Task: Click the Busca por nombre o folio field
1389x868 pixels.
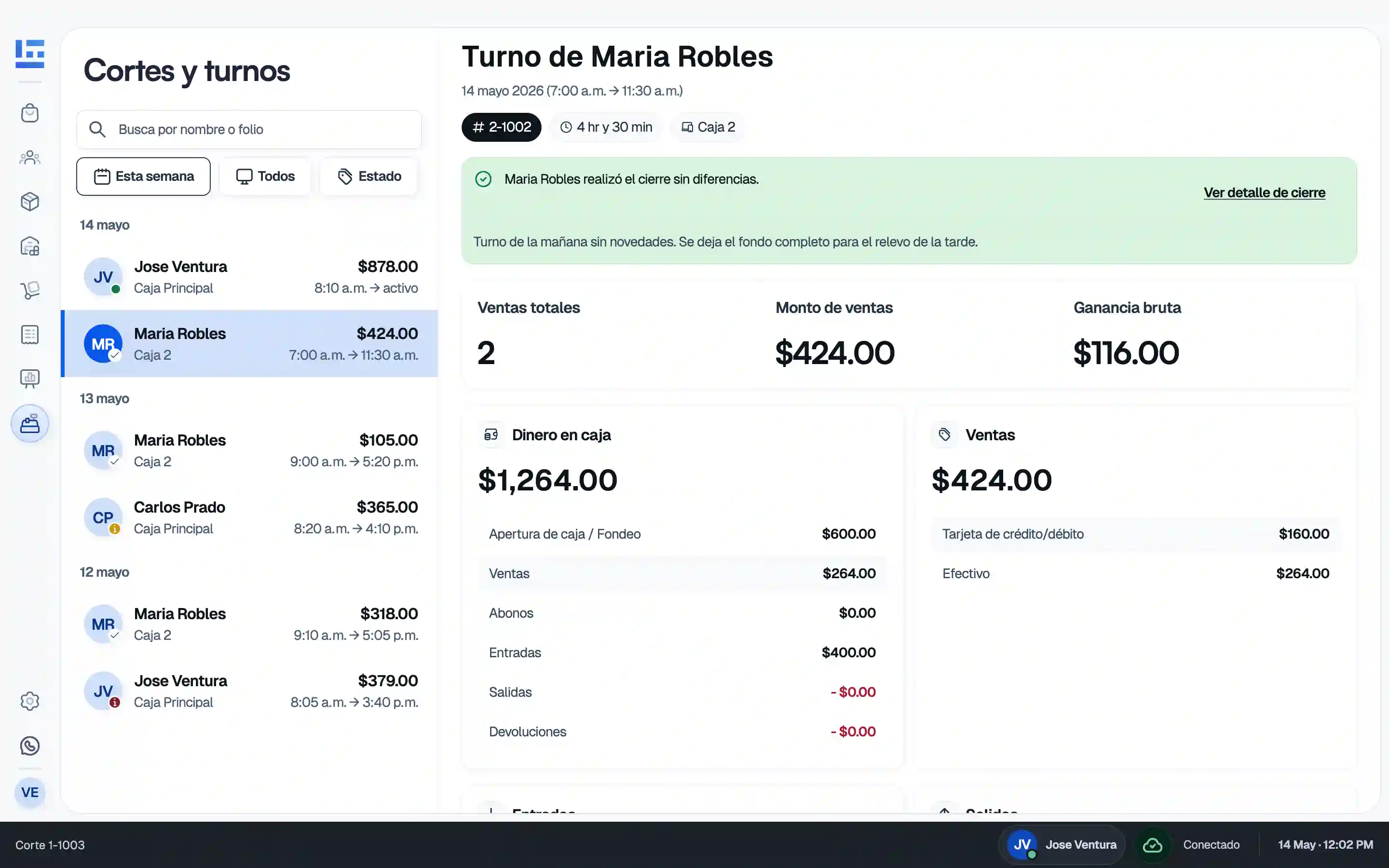Action: 249,130
